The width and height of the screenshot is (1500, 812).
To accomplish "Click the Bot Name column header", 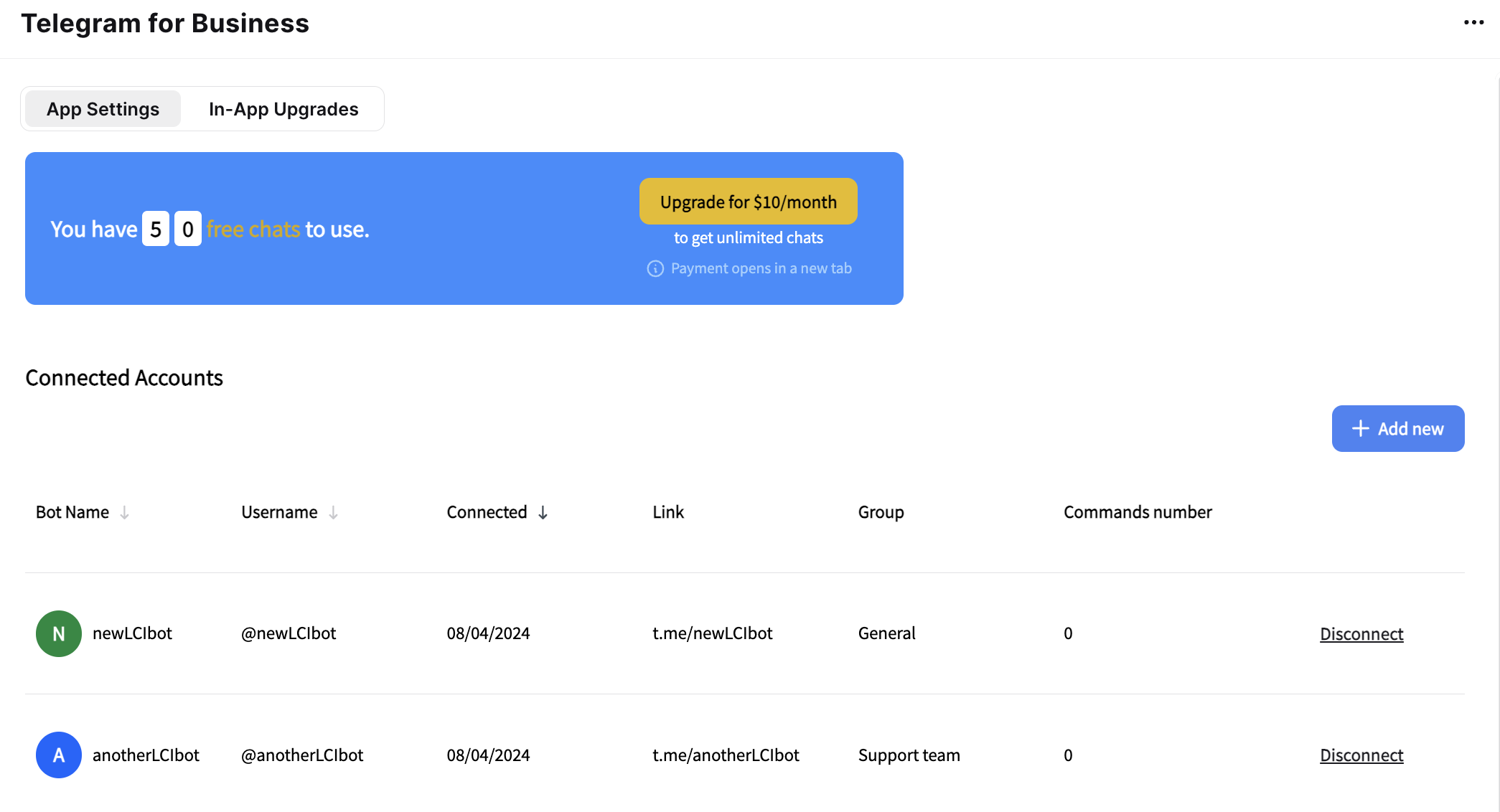I will (72, 512).
